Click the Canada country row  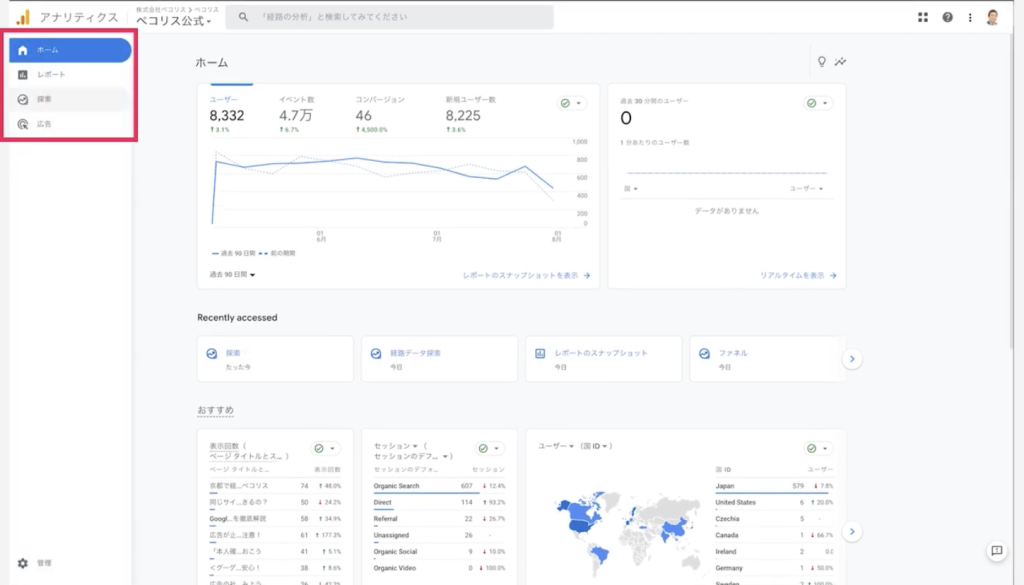[x=774, y=535]
